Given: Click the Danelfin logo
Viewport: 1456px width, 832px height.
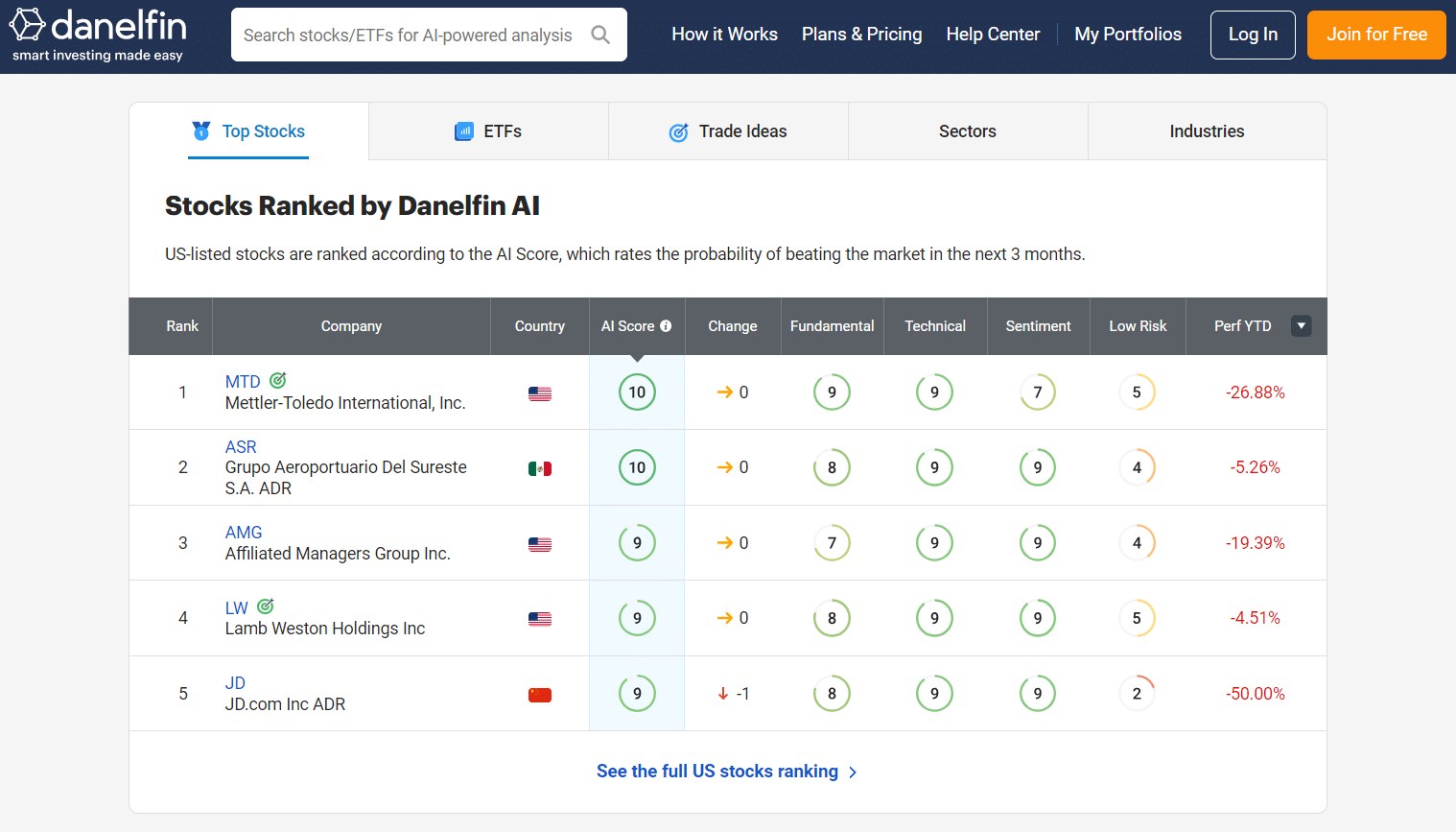Looking at the screenshot, I should point(98,35).
